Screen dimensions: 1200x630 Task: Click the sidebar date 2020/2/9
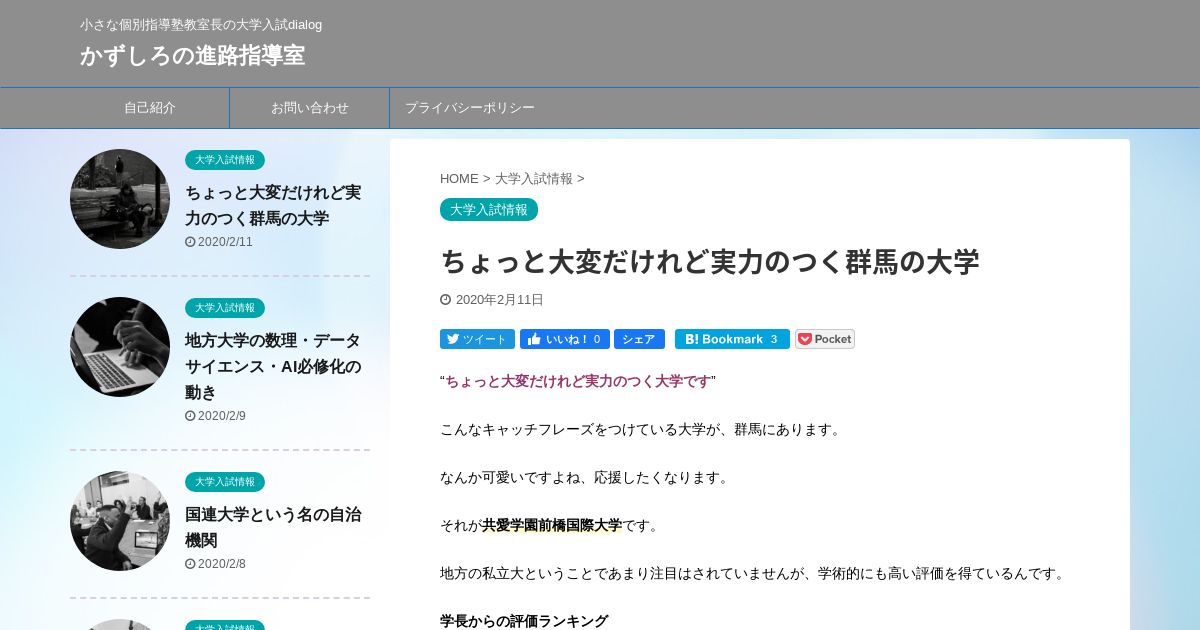[x=221, y=416]
